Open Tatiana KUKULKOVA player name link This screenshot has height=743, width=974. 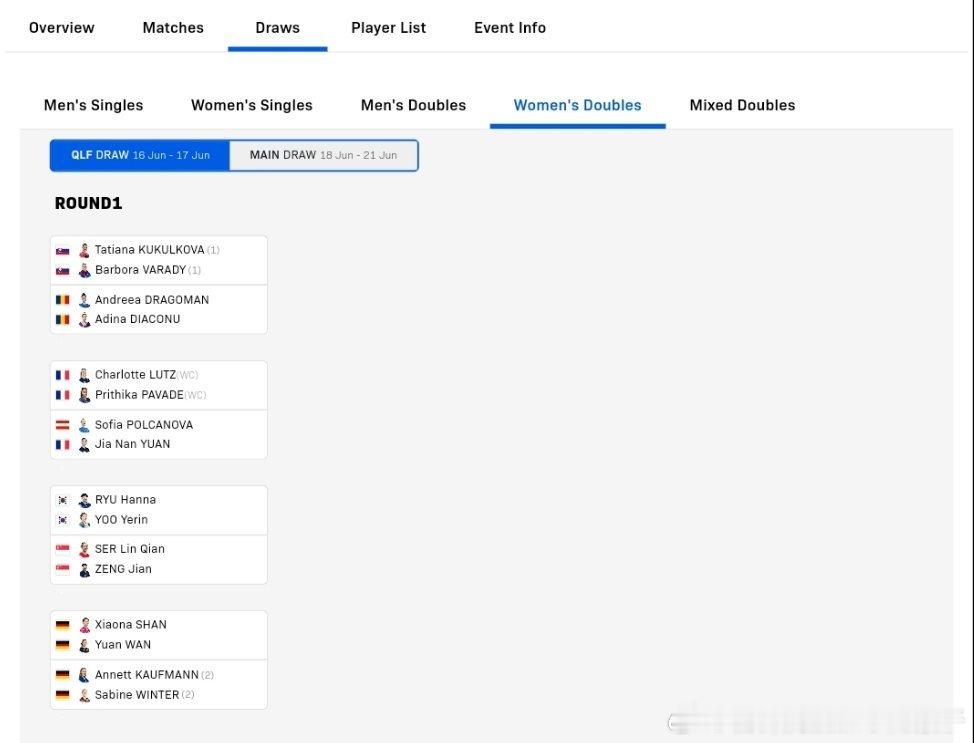[x=150, y=250]
